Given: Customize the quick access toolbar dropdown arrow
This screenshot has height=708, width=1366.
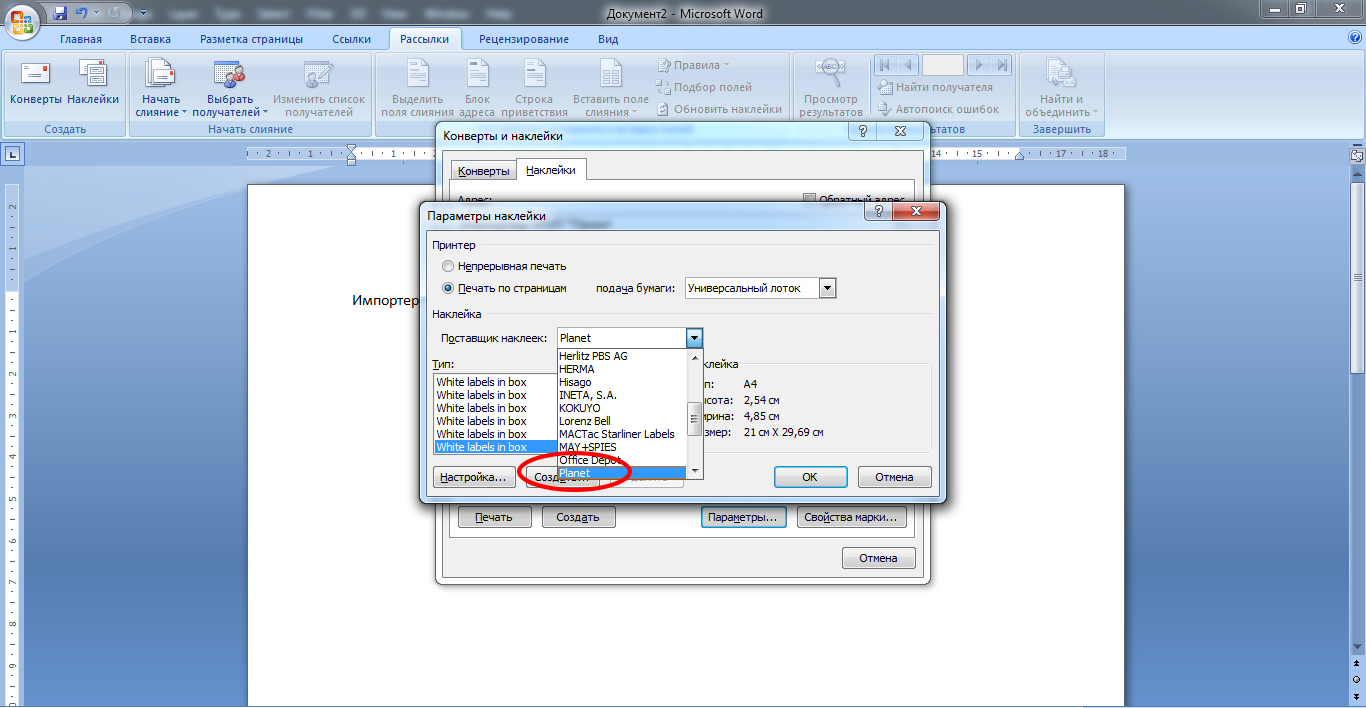Looking at the screenshot, I should tap(144, 14).
